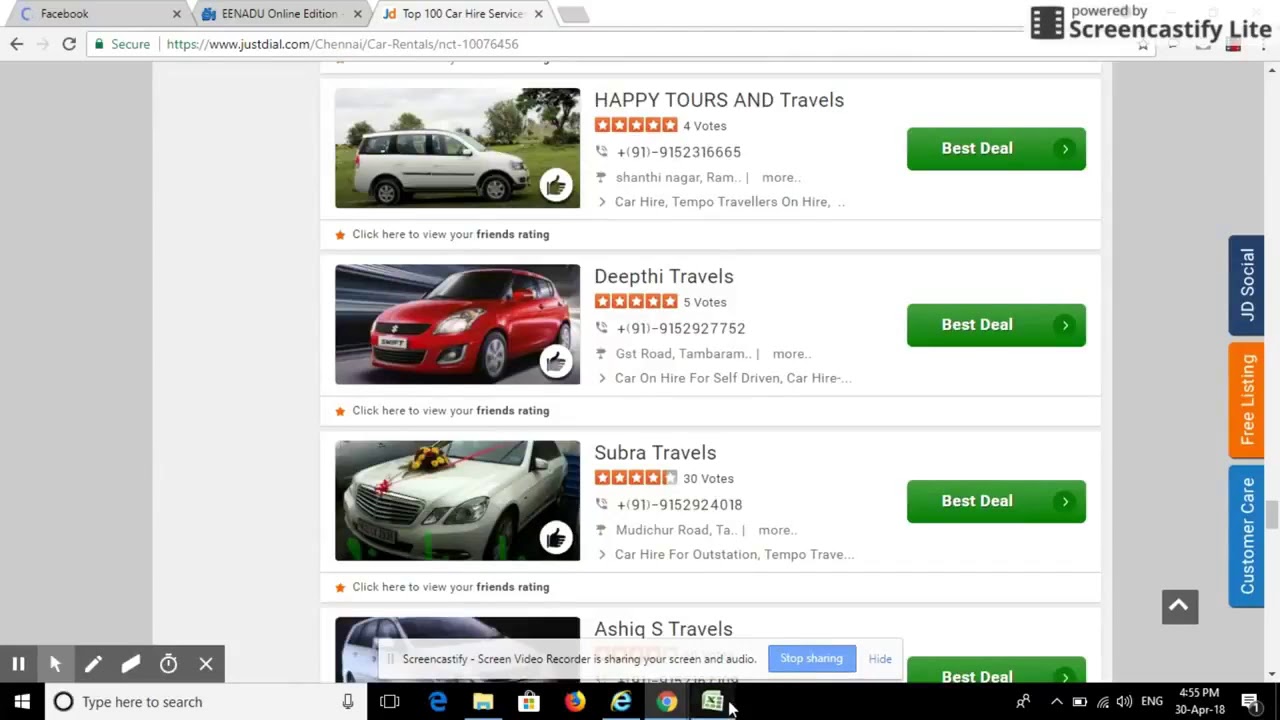
Task: Open Subra Travels listing title
Action: point(655,453)
